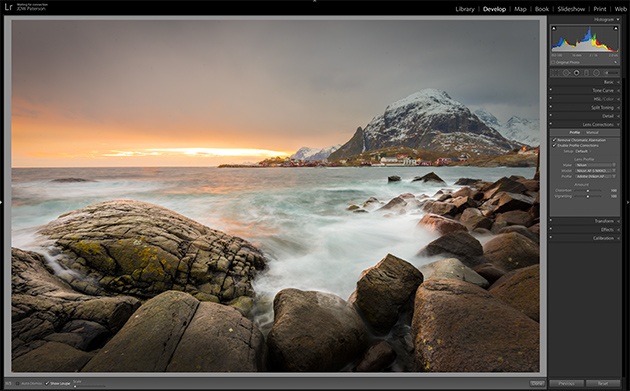Toggle the Tone Curve panel switch

[x=551, y=90]
